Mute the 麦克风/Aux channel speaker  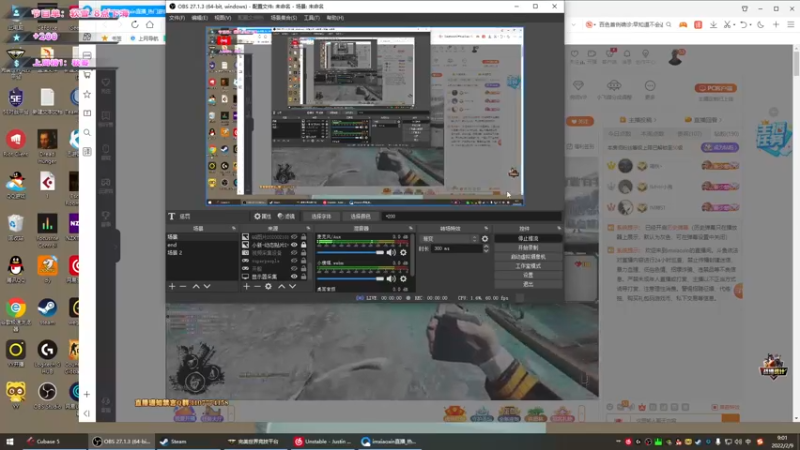391,253
